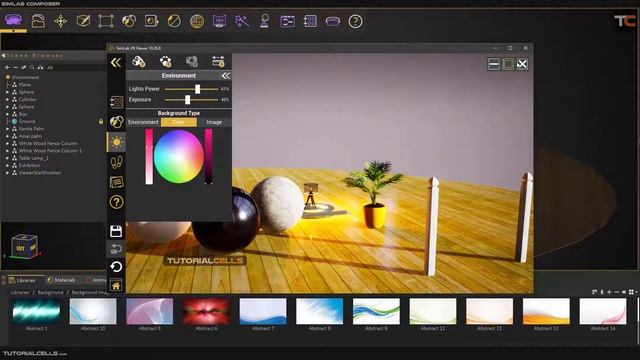Collapse the Scene Browser panel arrow
640x360 pixels.
3,55
